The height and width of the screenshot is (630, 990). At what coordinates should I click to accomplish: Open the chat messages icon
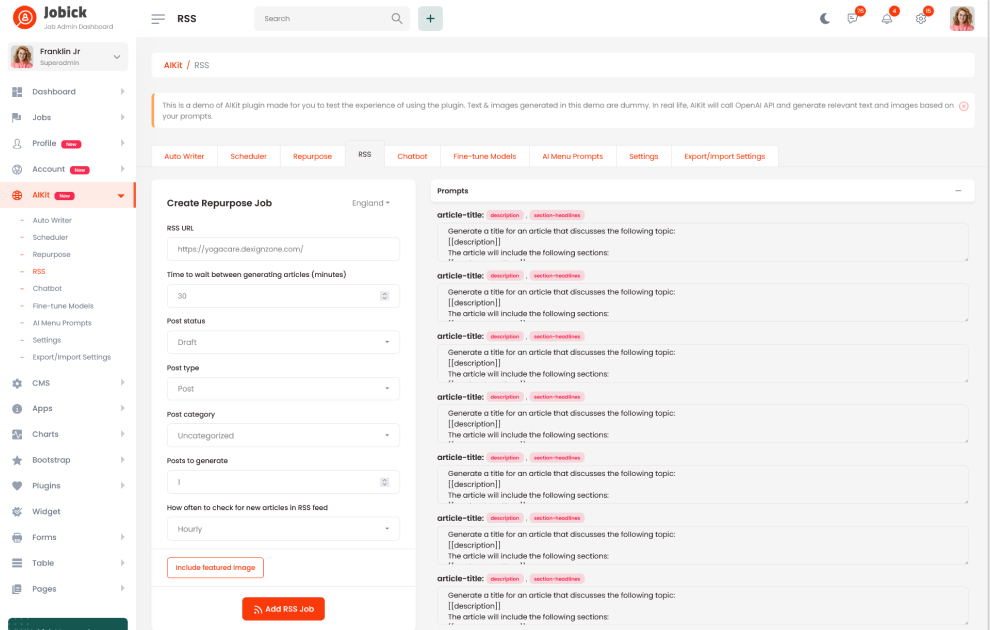coord(853,18)
